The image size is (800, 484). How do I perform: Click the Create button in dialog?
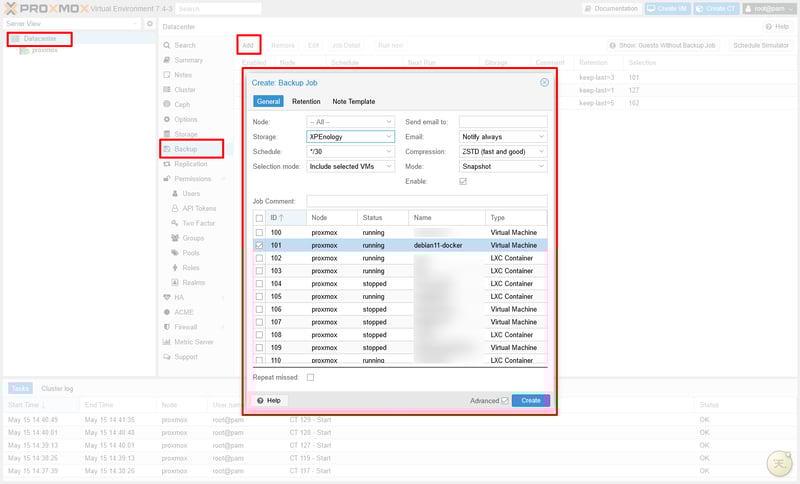point(530,400)
